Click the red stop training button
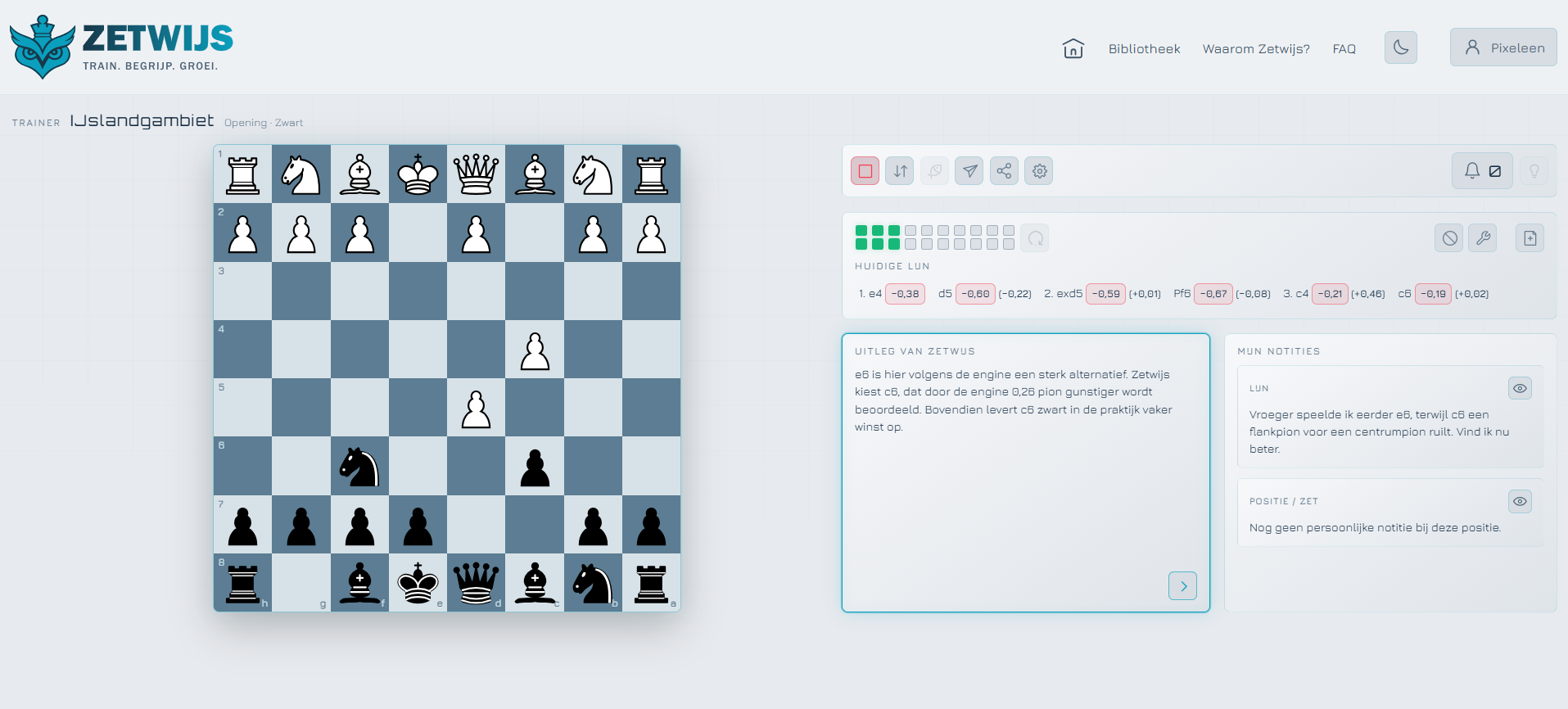Viewport: 1568px width, 709px height. click(x=865, y=171)
